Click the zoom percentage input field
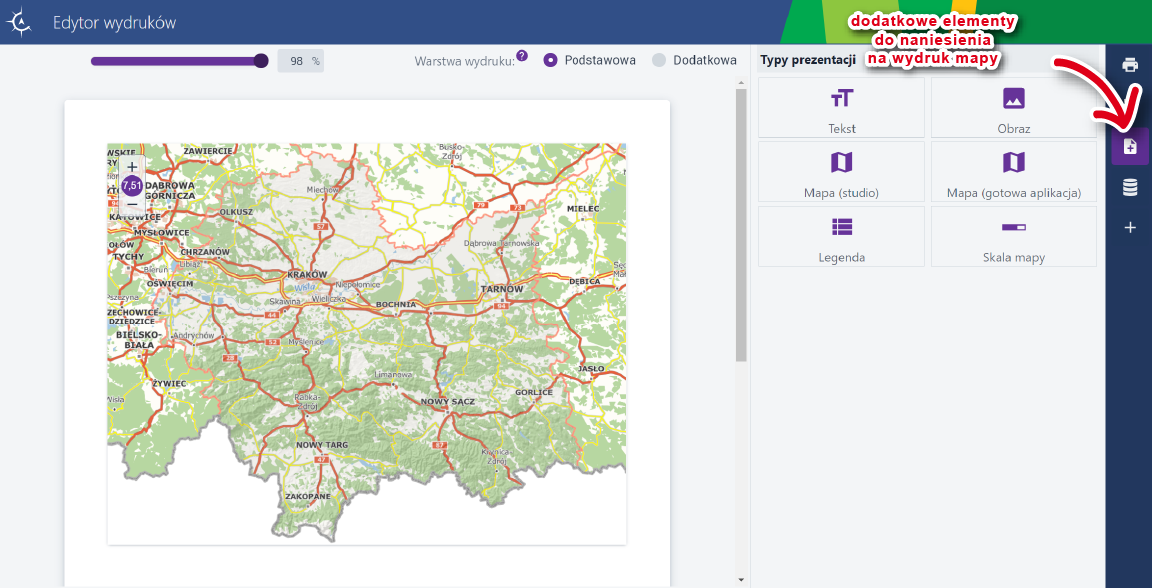Viewport: 1152px width, 588px height. click(295, 61)
